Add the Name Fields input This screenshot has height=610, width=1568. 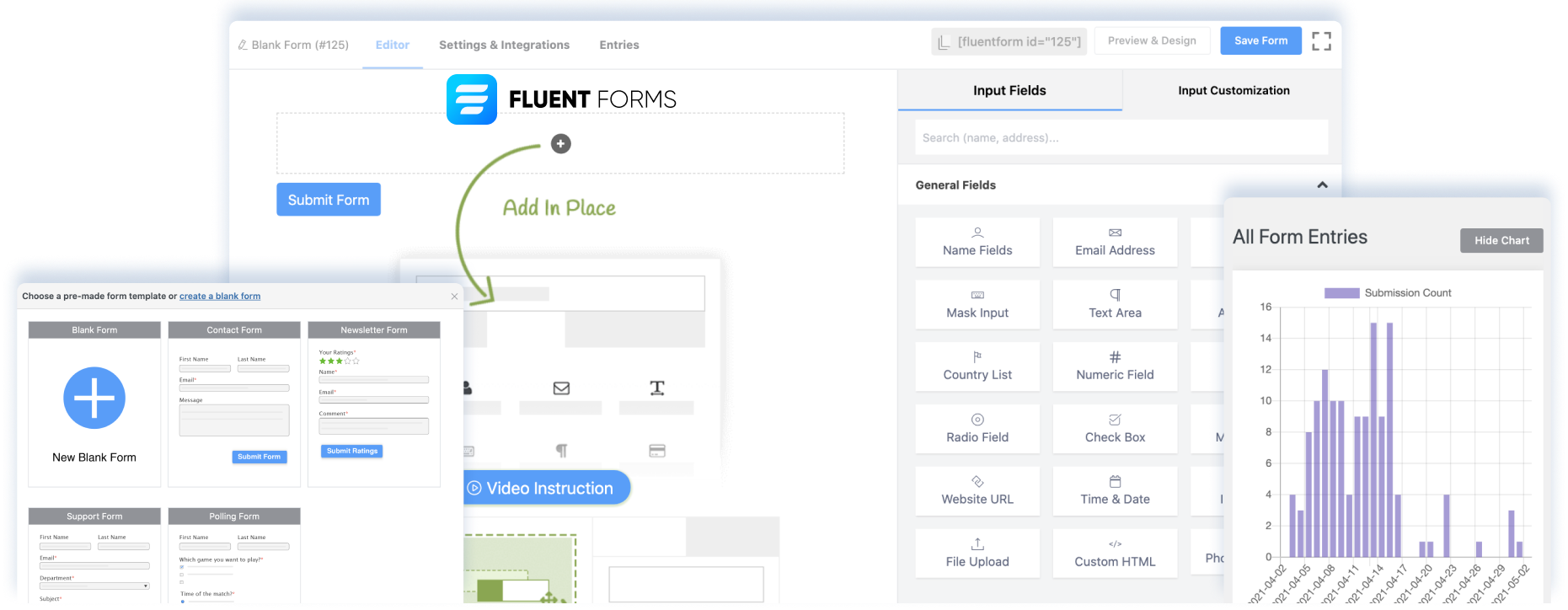(x=977, y=242)
